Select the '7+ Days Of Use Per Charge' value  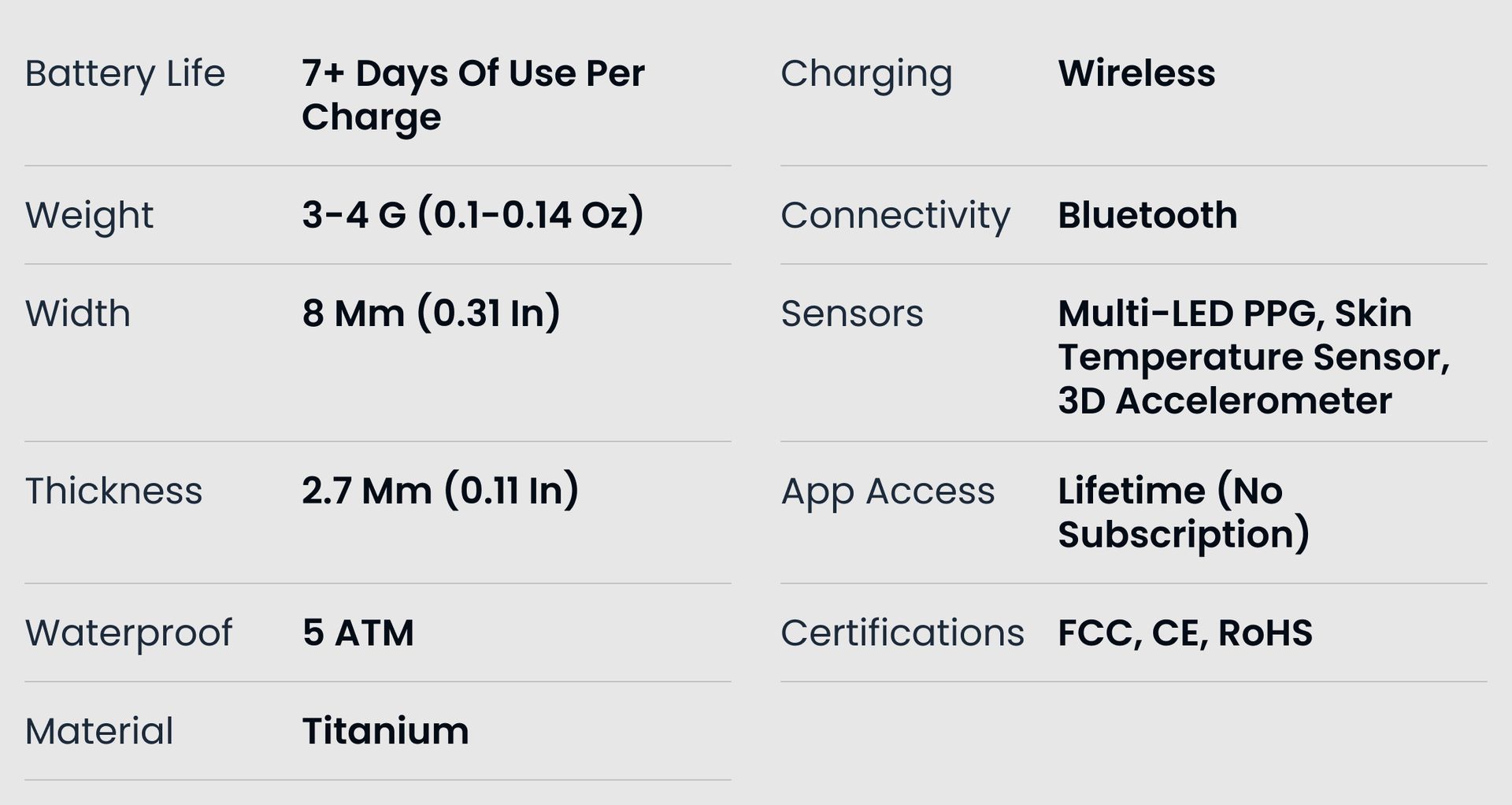pos(472,95)
